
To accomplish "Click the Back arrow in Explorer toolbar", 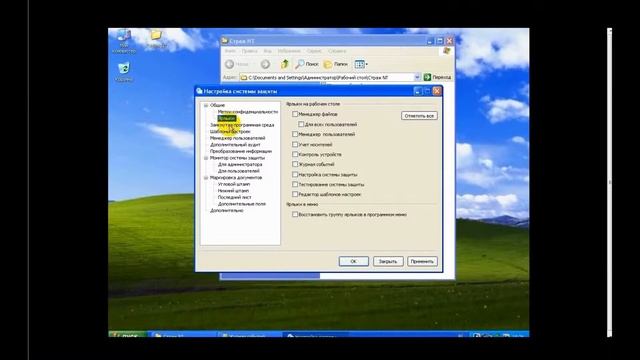I will pos(230,64).
